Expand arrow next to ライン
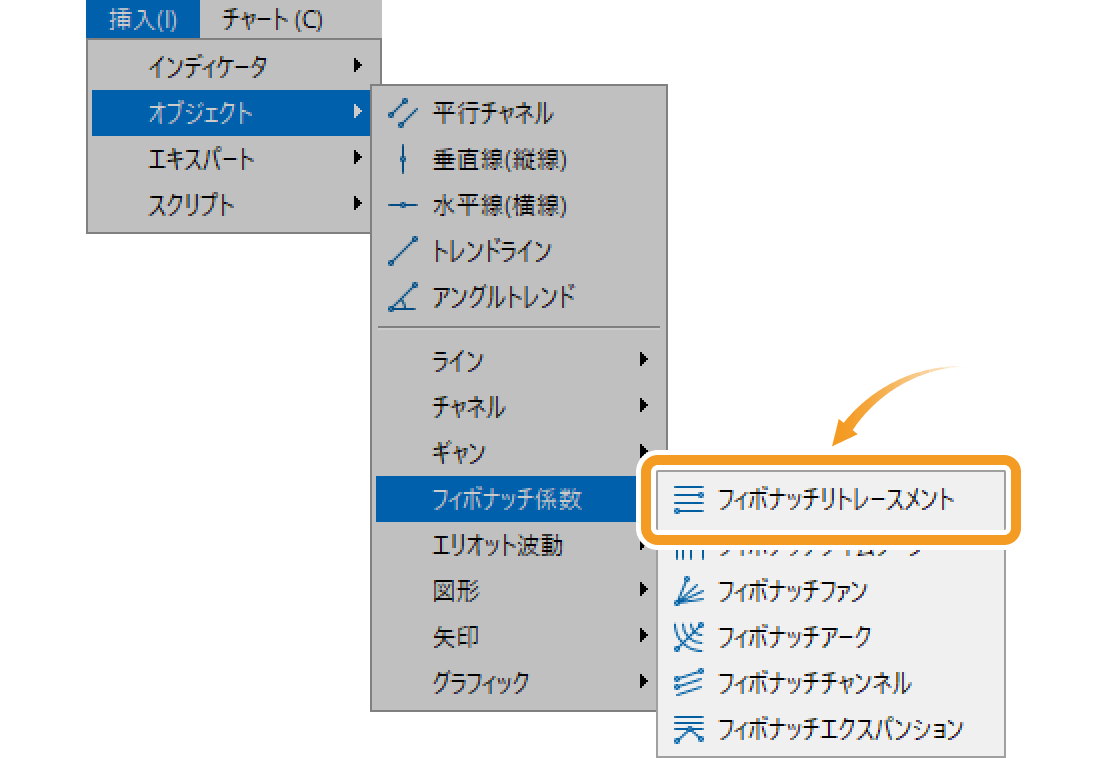This screenshot has height=758, width=1100. point(643,359)
